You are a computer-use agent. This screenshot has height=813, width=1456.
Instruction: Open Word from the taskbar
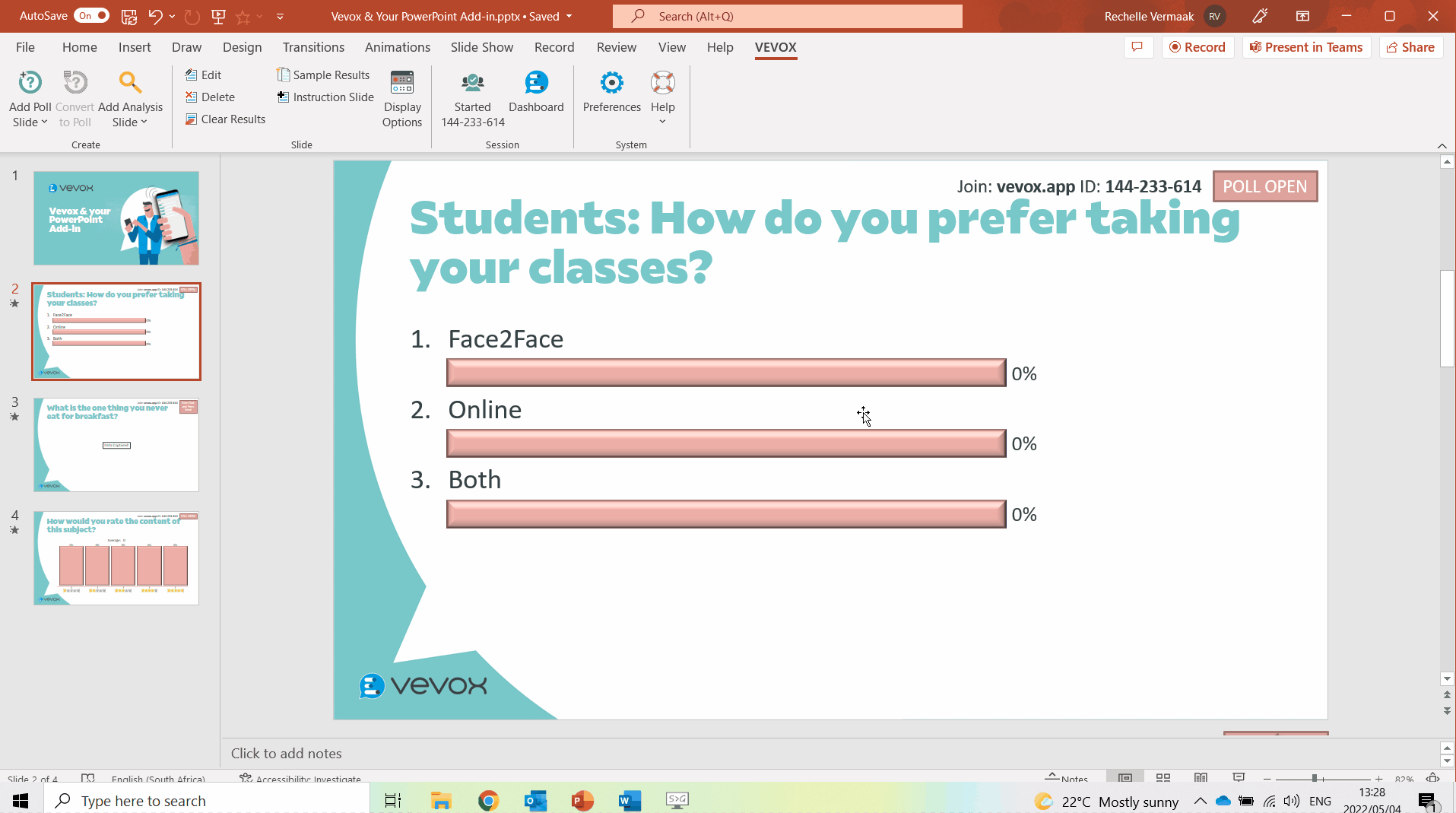[630, 800]
